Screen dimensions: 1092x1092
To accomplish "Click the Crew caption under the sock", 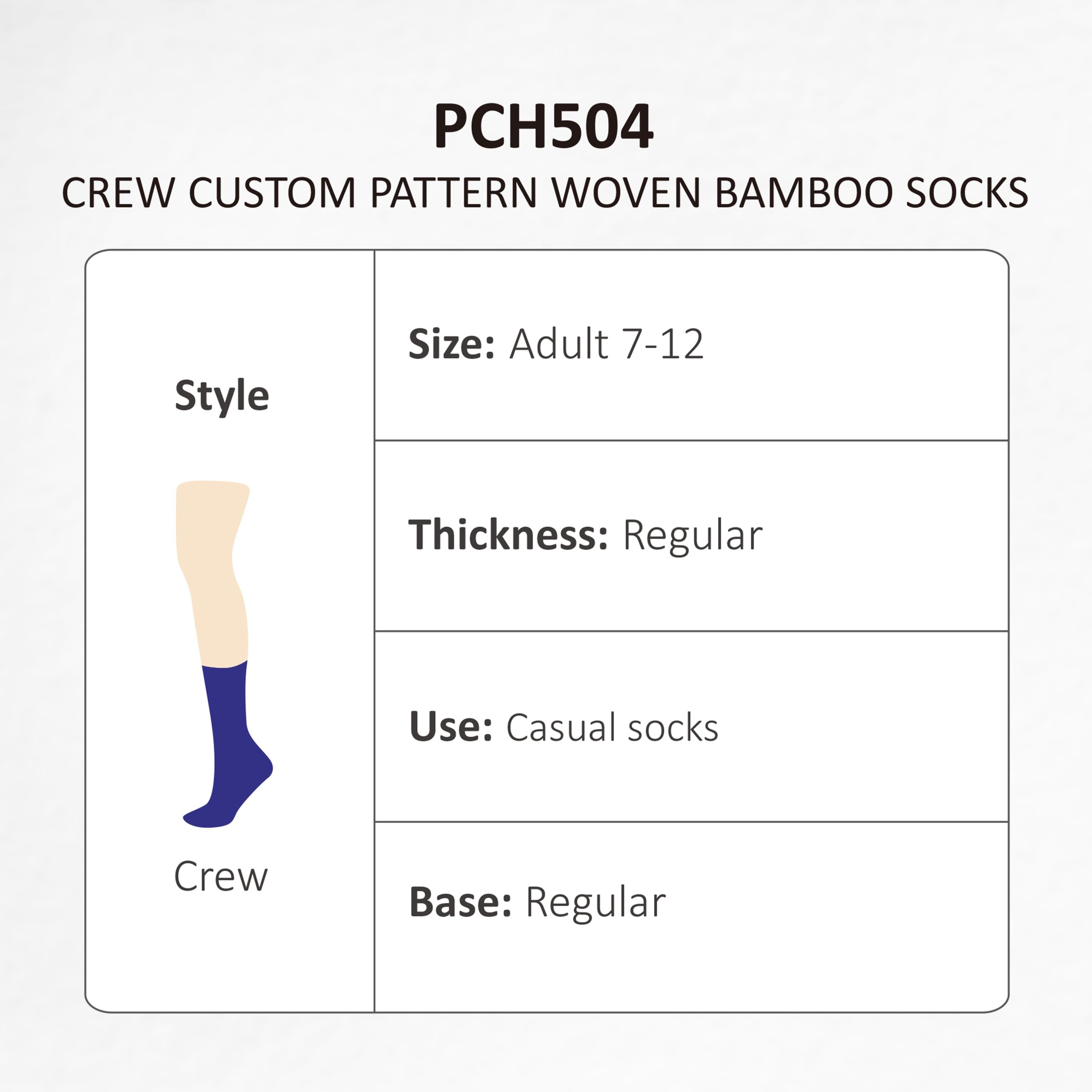I will [221, 877].
